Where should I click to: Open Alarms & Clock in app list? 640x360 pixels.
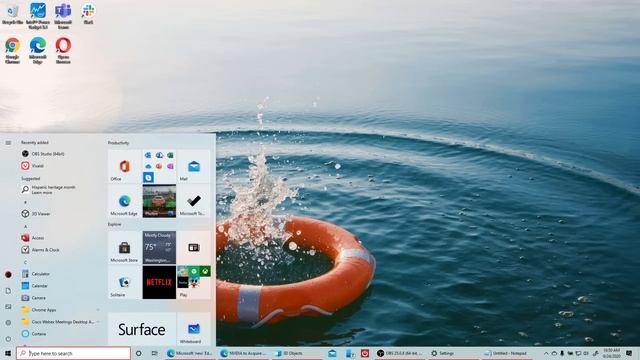point(40,250)
